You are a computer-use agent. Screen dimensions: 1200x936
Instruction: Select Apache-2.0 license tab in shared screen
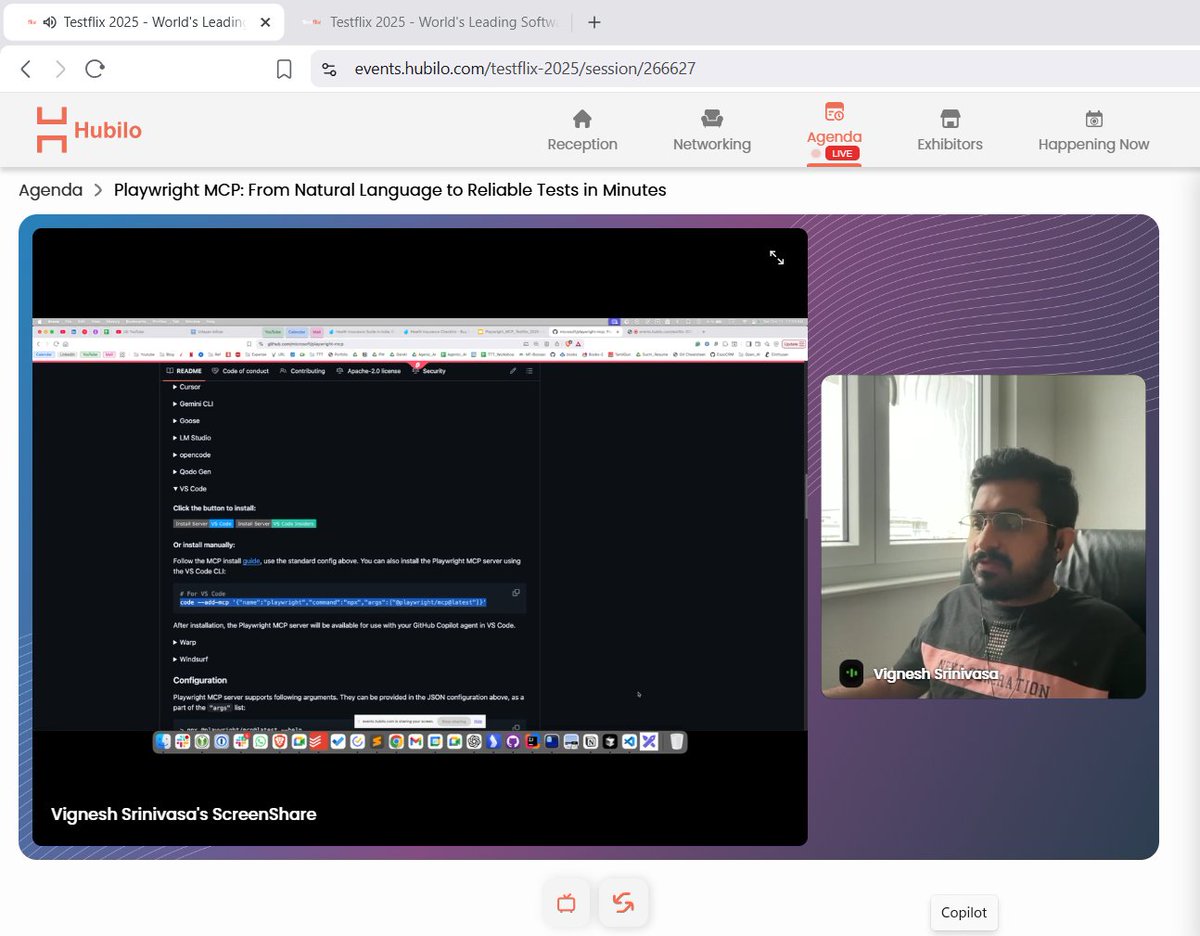click(368, 371)
